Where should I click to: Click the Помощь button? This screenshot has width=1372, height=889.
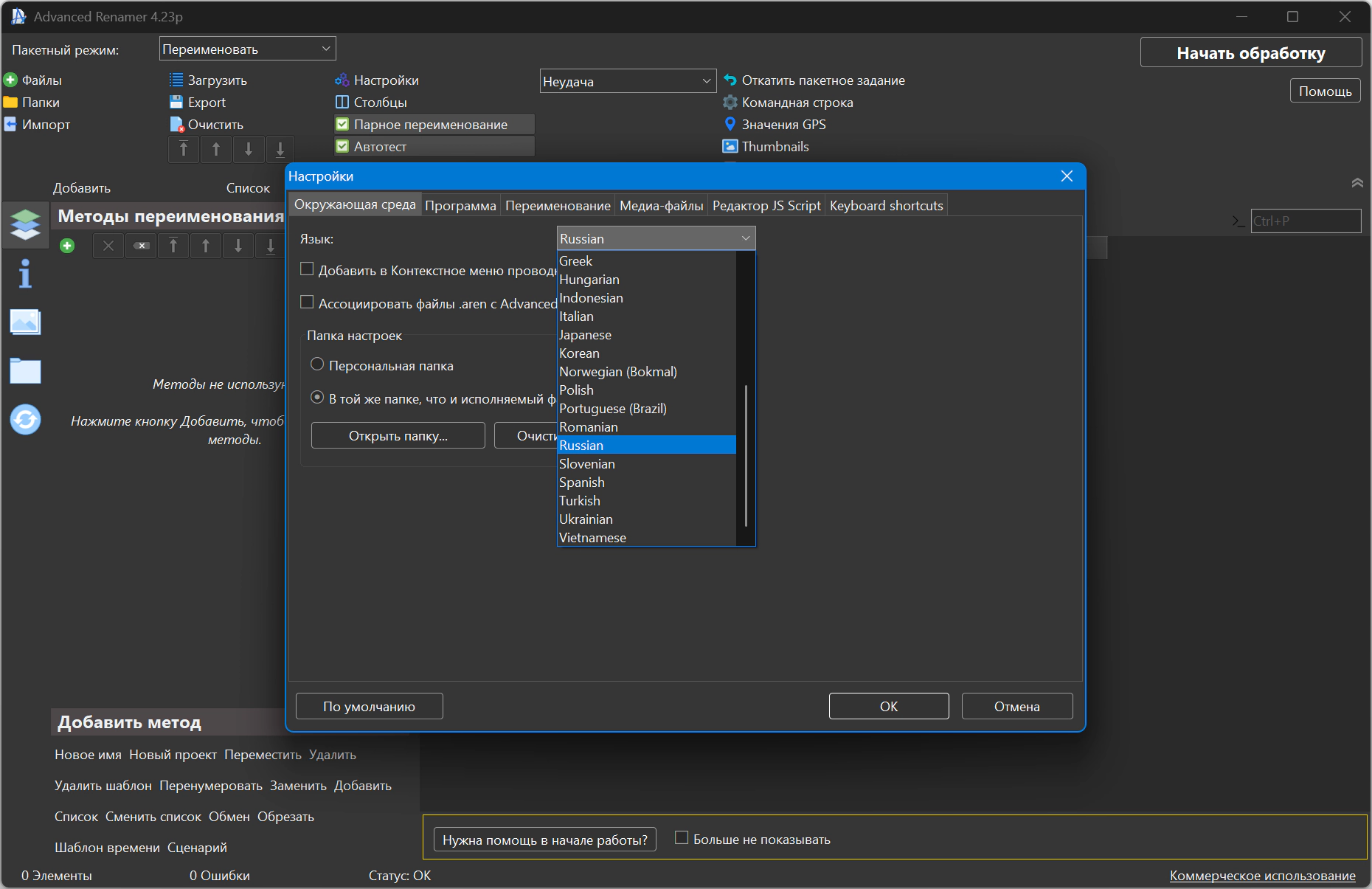tap(1326, 91)
